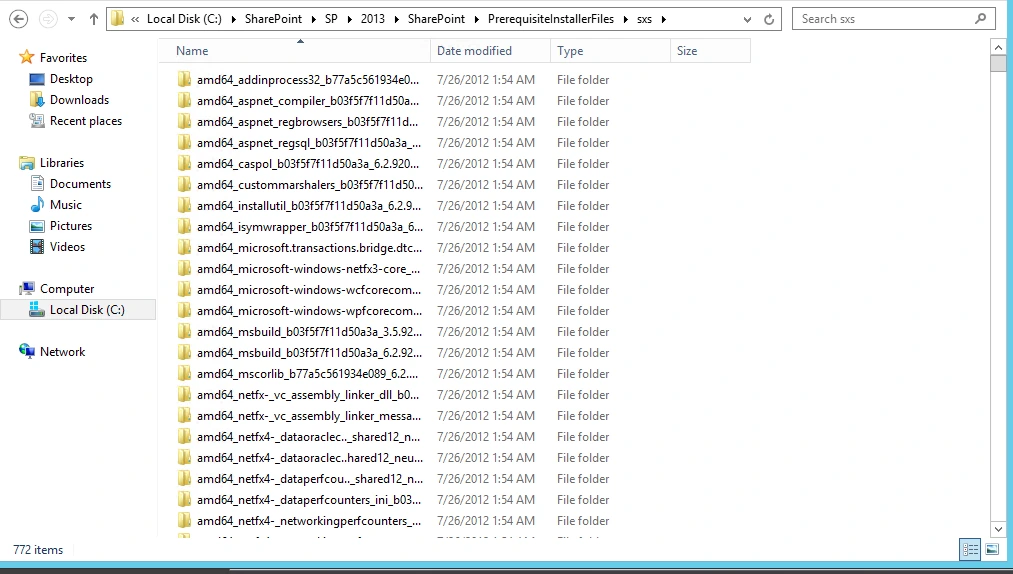Image resolution: width=1013 pixels, height=574 pixels.
Task: Click the search magnifier icon
Action: point(980,19)
